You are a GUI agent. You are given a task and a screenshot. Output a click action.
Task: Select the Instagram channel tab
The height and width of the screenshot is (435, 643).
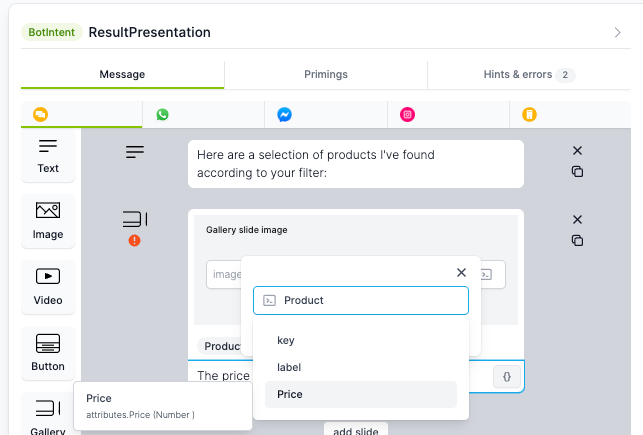point(407,114)
